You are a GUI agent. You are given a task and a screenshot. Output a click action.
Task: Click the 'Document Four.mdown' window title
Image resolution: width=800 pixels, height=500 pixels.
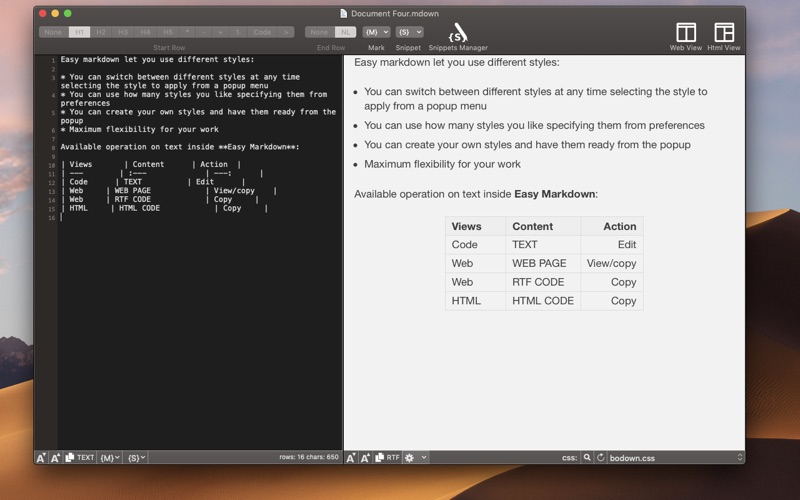pos(394,14)
